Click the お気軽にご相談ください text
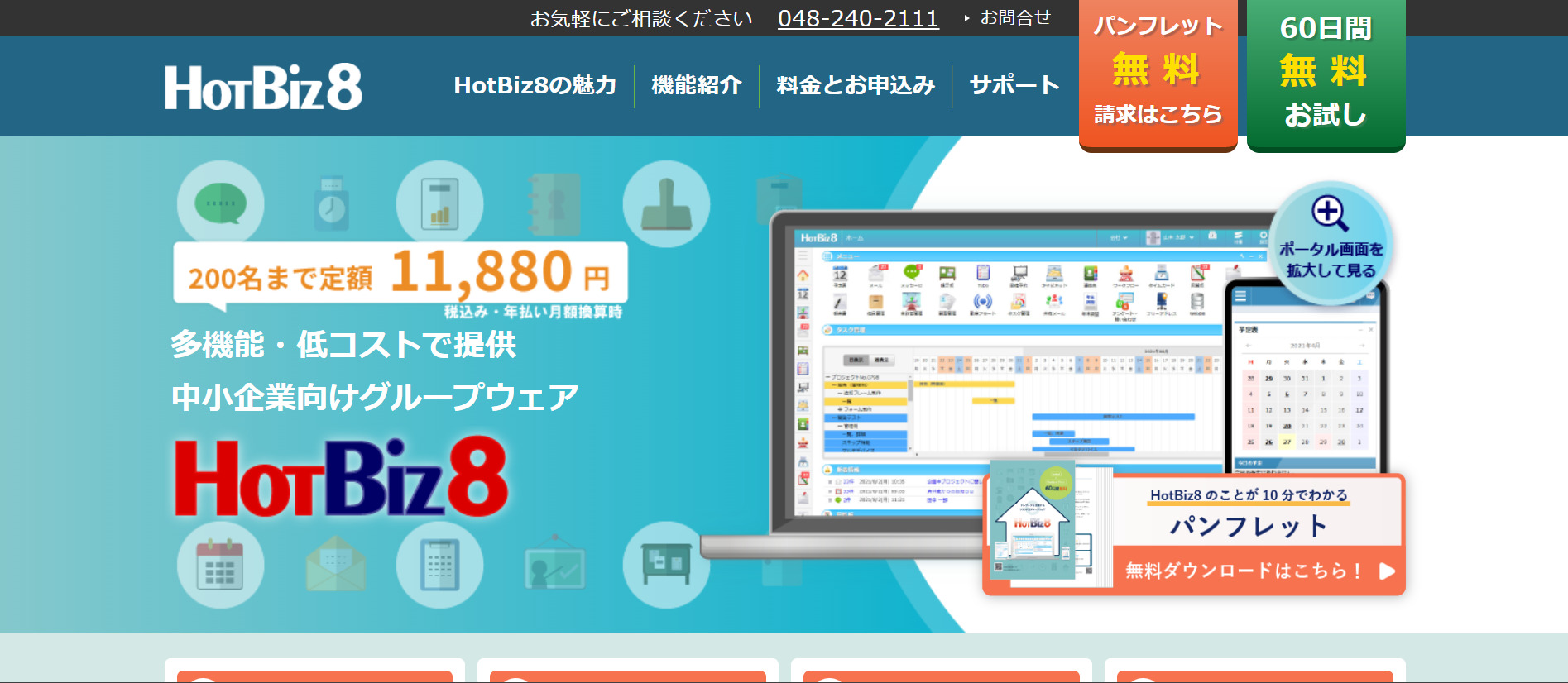 [x=641, y=18]
